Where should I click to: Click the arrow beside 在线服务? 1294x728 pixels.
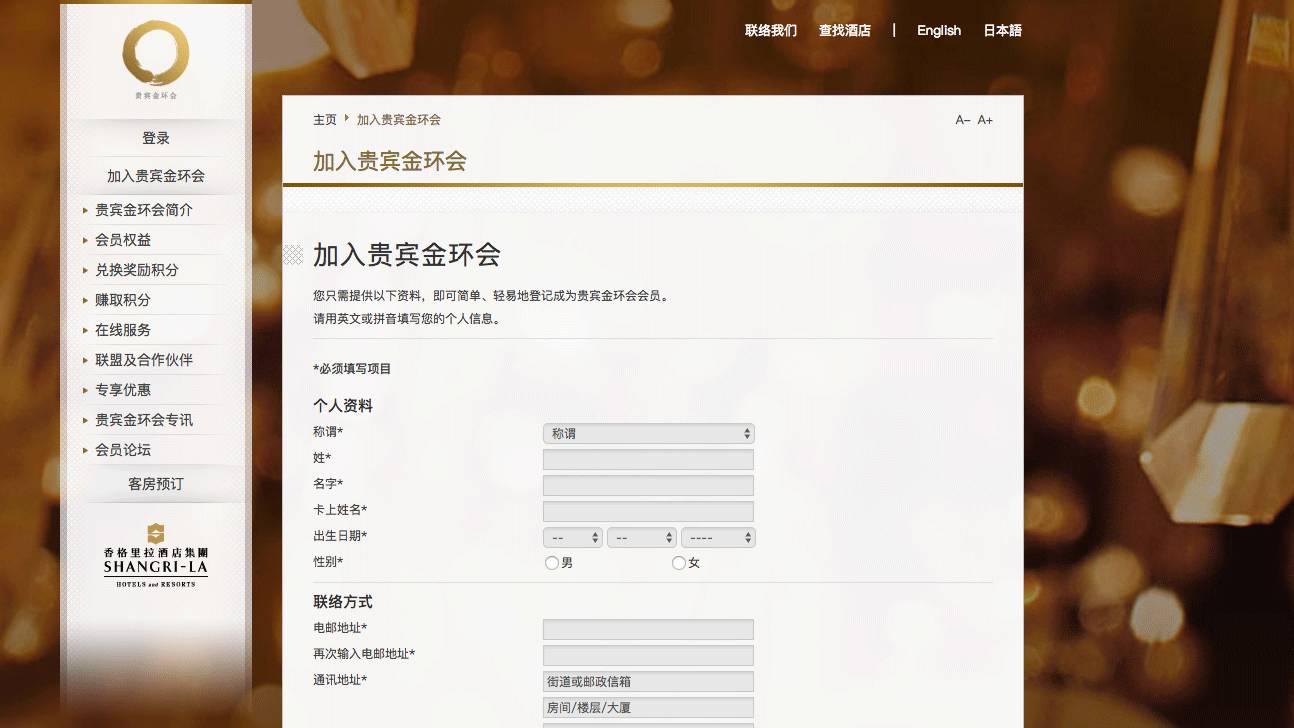coord(86,330)
